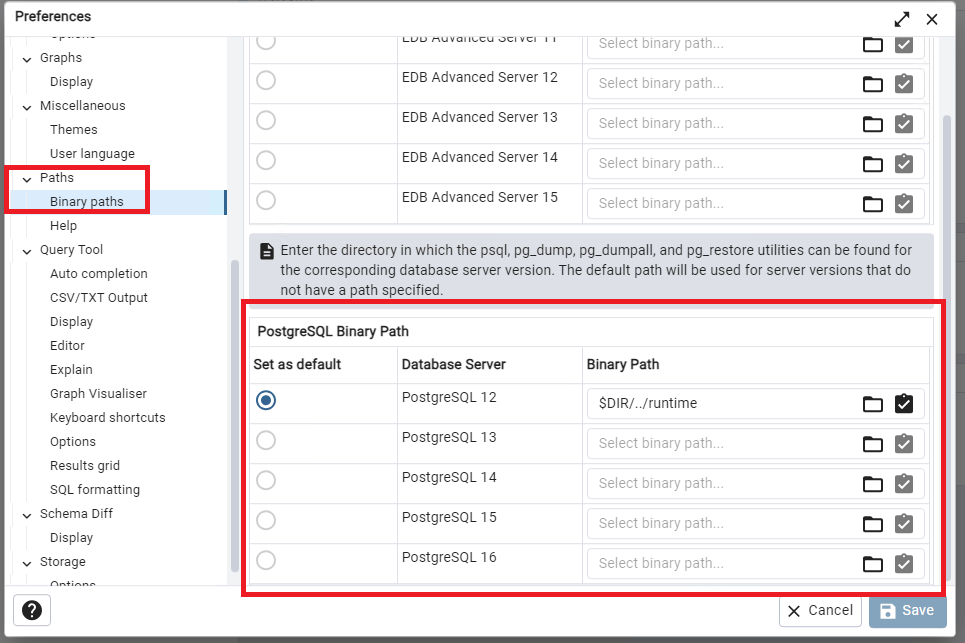
Task: Open Themes preferences
Action: pyautogui.click(x=74, y=130)
